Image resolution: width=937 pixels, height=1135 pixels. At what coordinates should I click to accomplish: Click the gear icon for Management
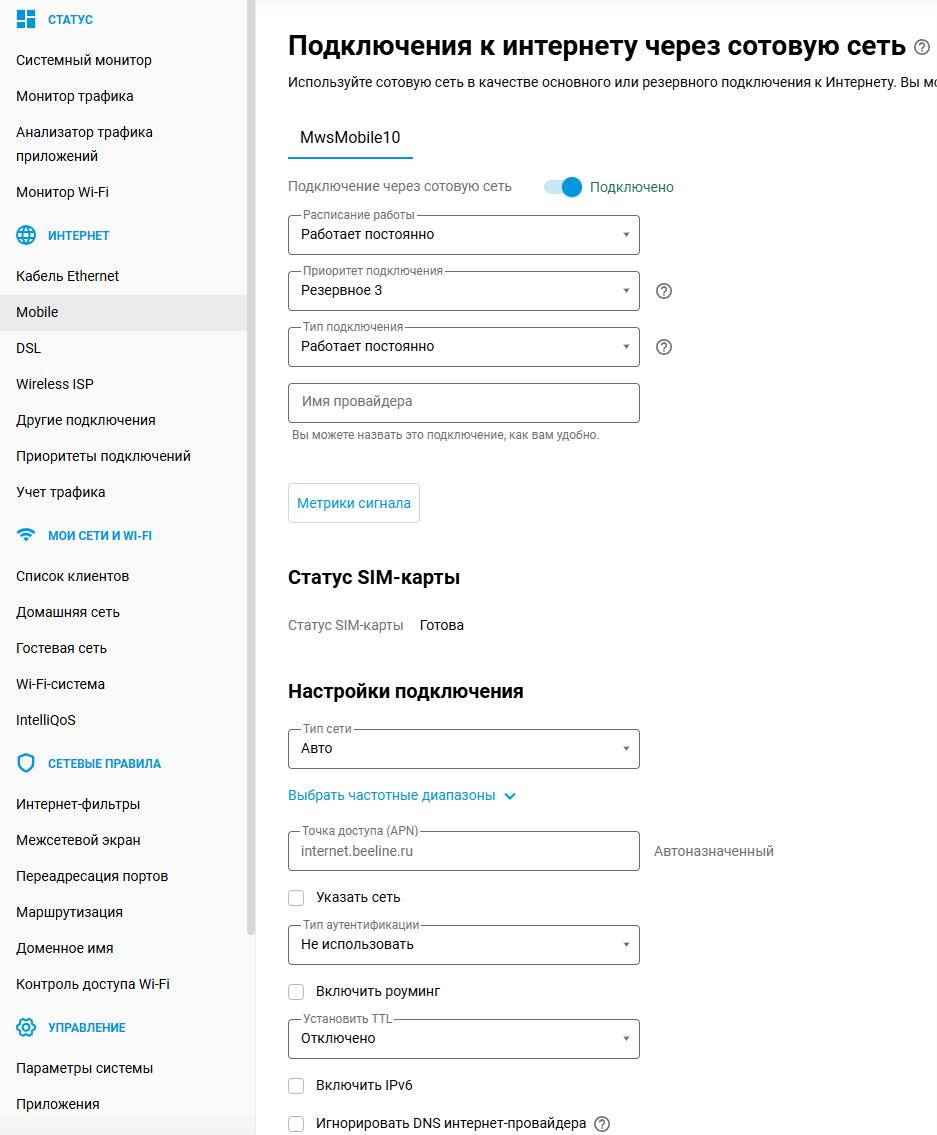(26, 1027)
